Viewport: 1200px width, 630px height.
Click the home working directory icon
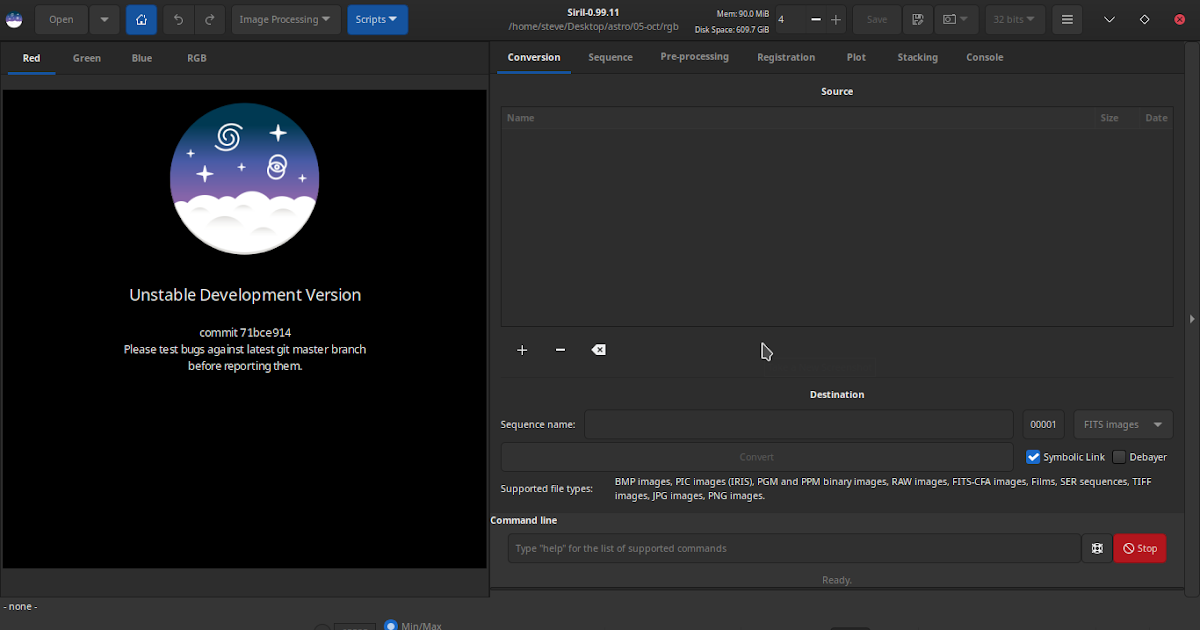tap(141, 19)
